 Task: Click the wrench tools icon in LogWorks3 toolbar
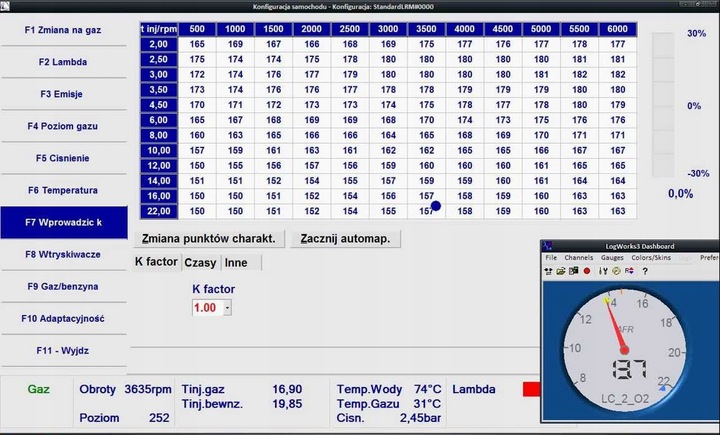tap(603, 271)
